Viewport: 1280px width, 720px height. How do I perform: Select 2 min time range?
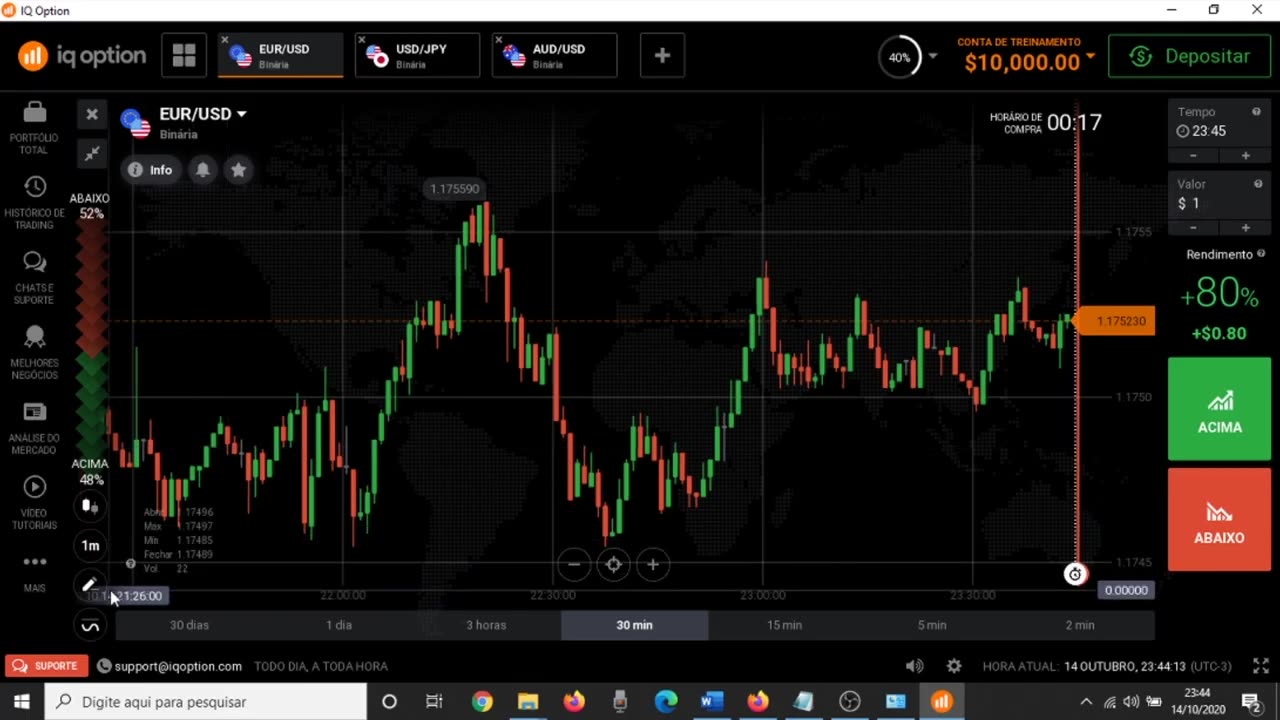[x=1080, y=625]
